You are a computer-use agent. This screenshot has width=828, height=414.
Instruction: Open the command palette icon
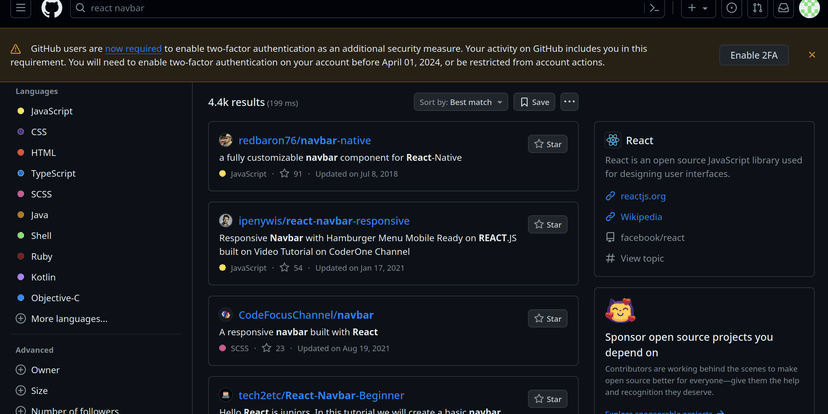click(x=654, y=8)
